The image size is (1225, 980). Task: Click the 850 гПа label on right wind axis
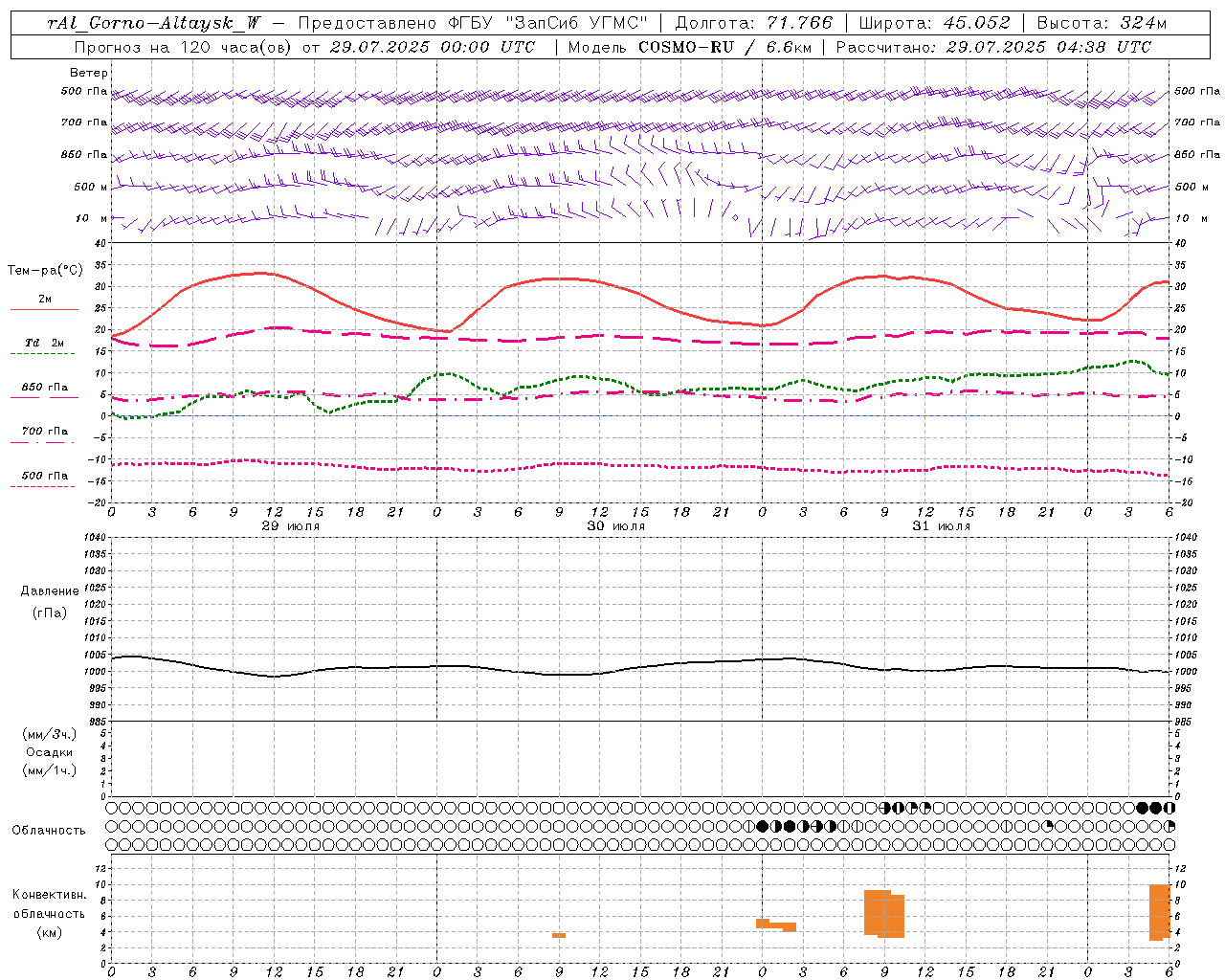point(1196,154)
